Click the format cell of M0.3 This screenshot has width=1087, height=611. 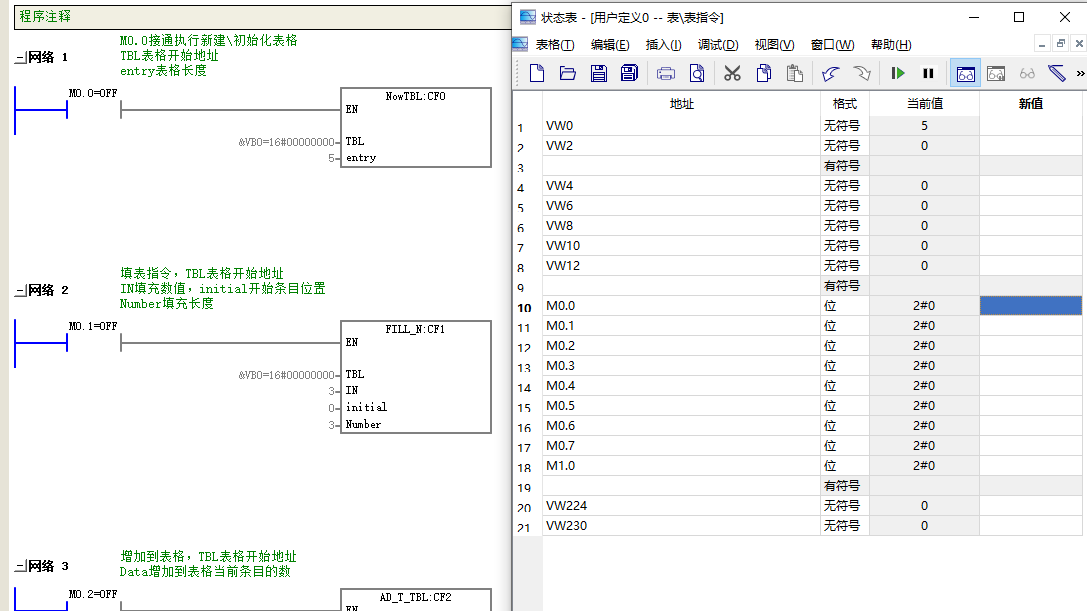(844, 366)
